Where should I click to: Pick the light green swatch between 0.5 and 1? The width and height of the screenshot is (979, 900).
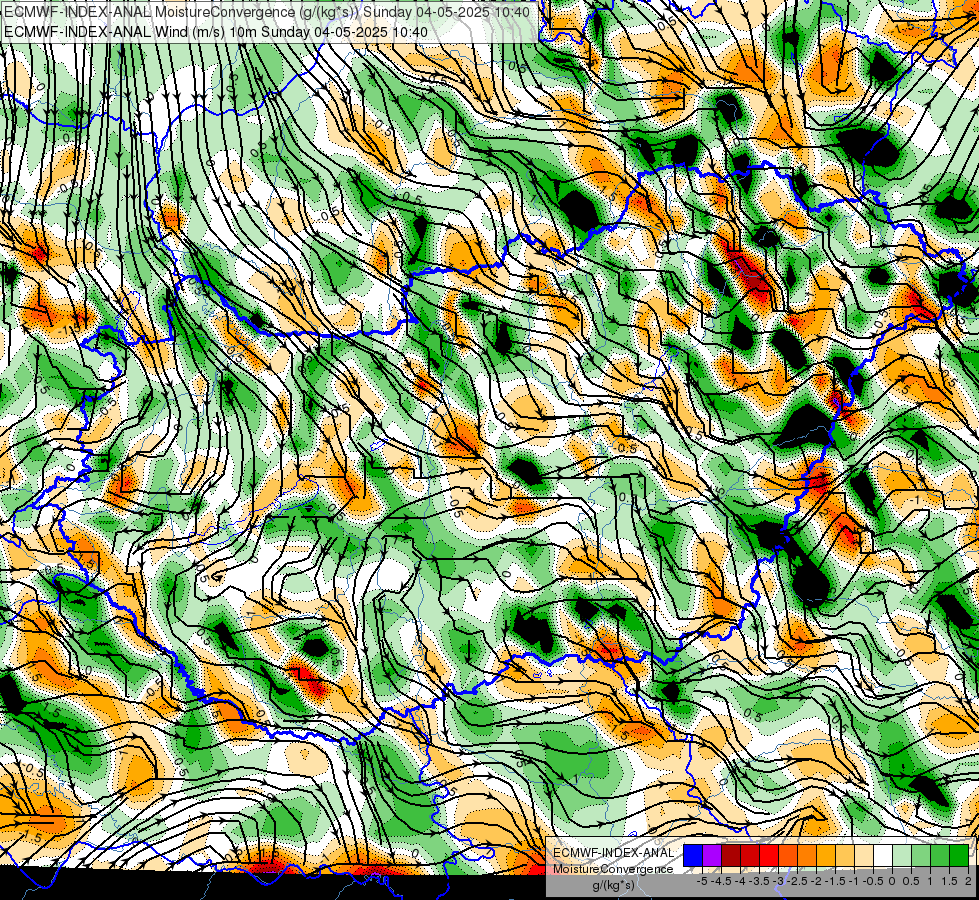click(x=920, y=855)
